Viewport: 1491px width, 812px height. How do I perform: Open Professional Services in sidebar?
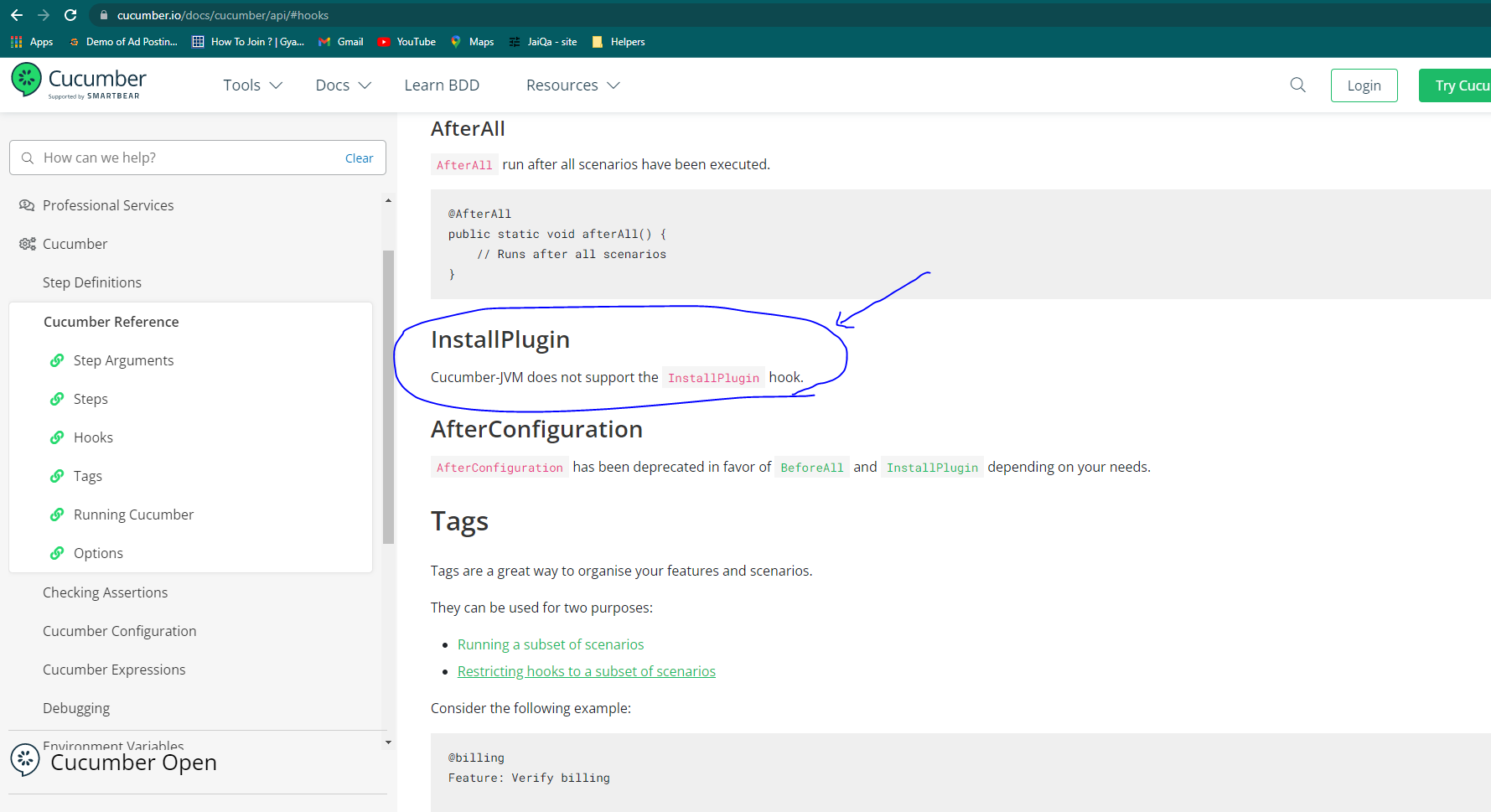(x=108, y=205)
